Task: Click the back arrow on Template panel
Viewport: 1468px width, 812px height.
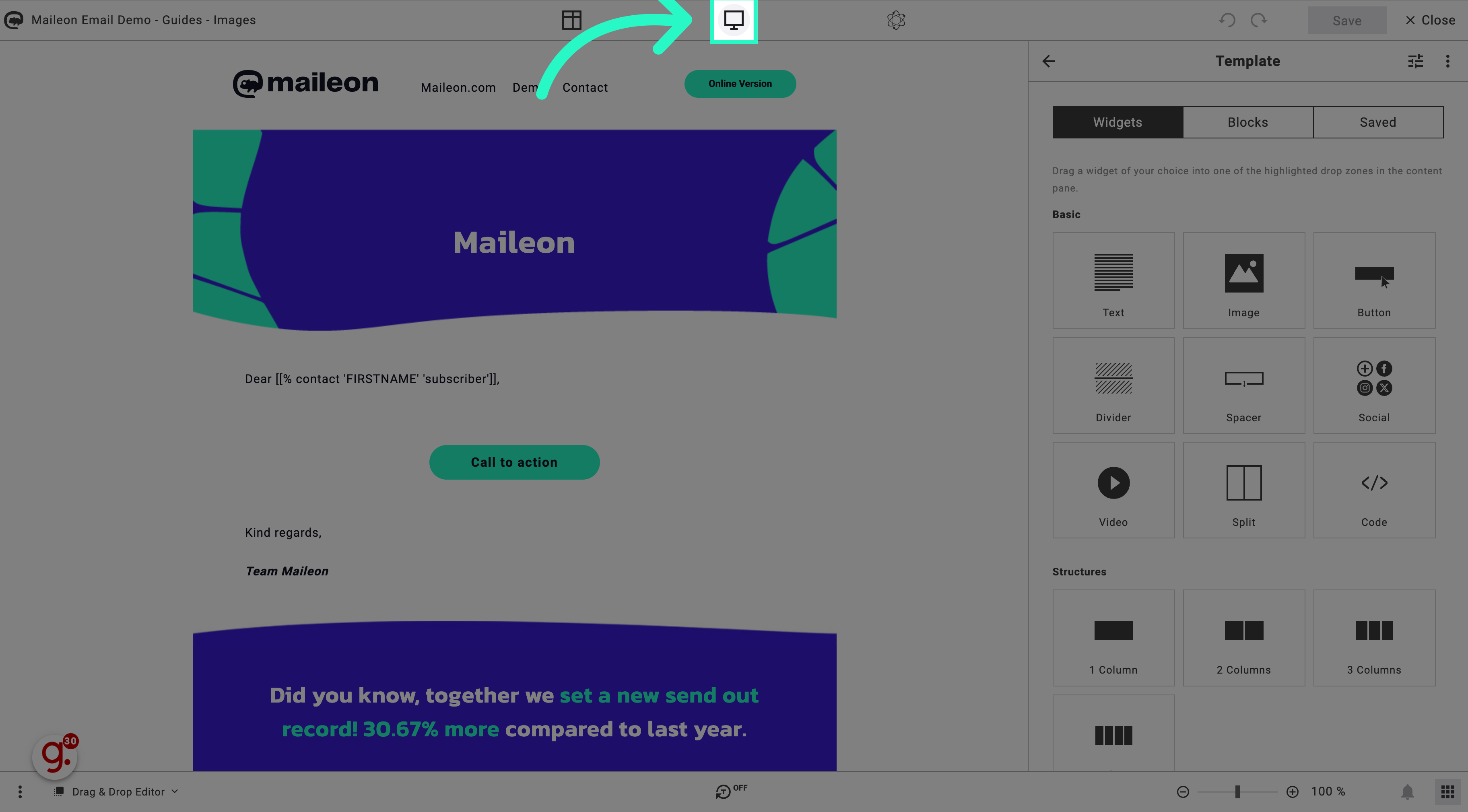Action: coord(1049,60)
